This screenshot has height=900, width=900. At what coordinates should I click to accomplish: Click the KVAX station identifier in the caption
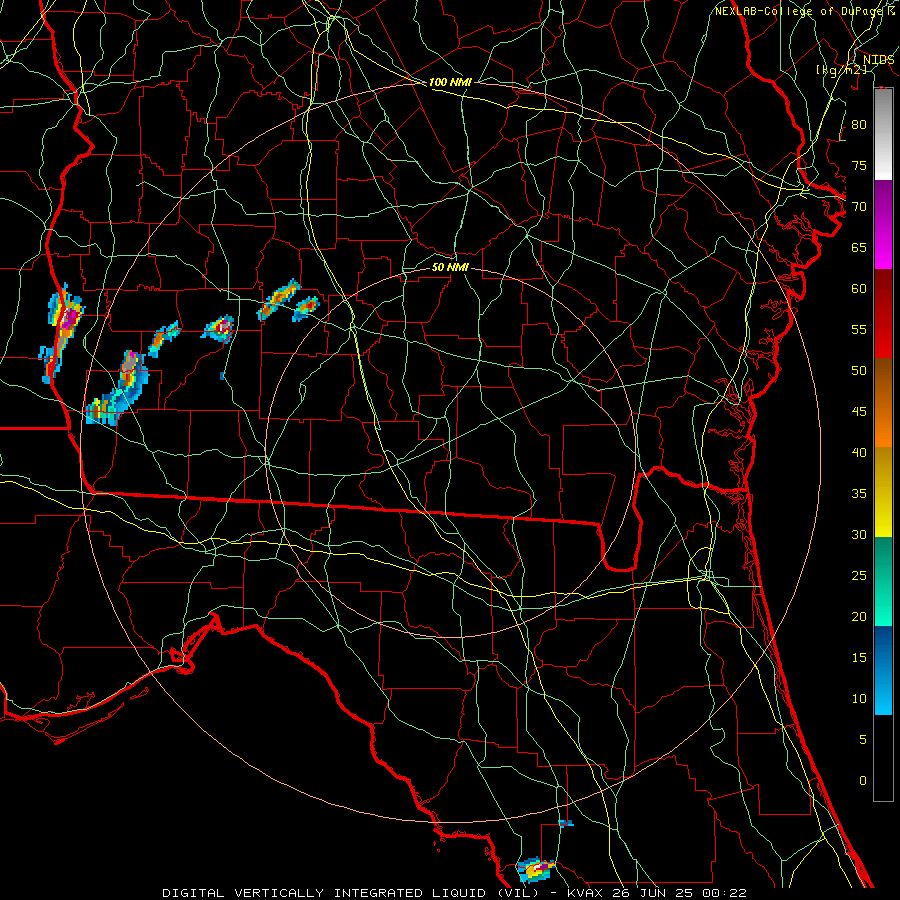click(x=585, y=893)
